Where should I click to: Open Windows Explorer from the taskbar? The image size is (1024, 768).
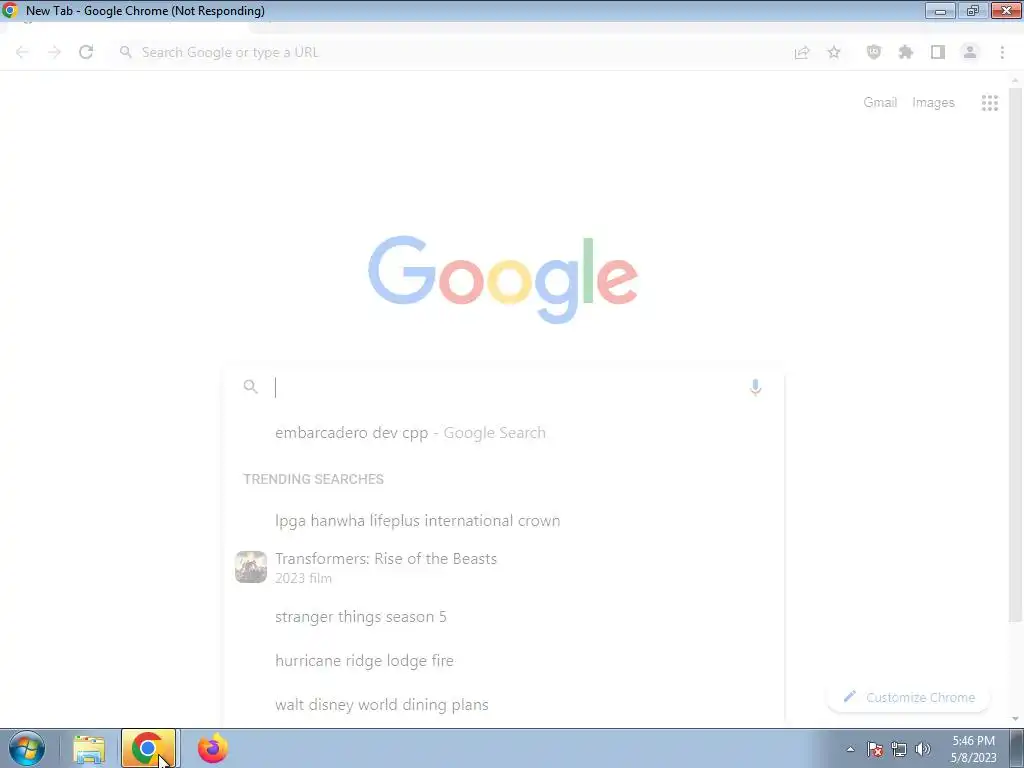(x=89, y=749)
